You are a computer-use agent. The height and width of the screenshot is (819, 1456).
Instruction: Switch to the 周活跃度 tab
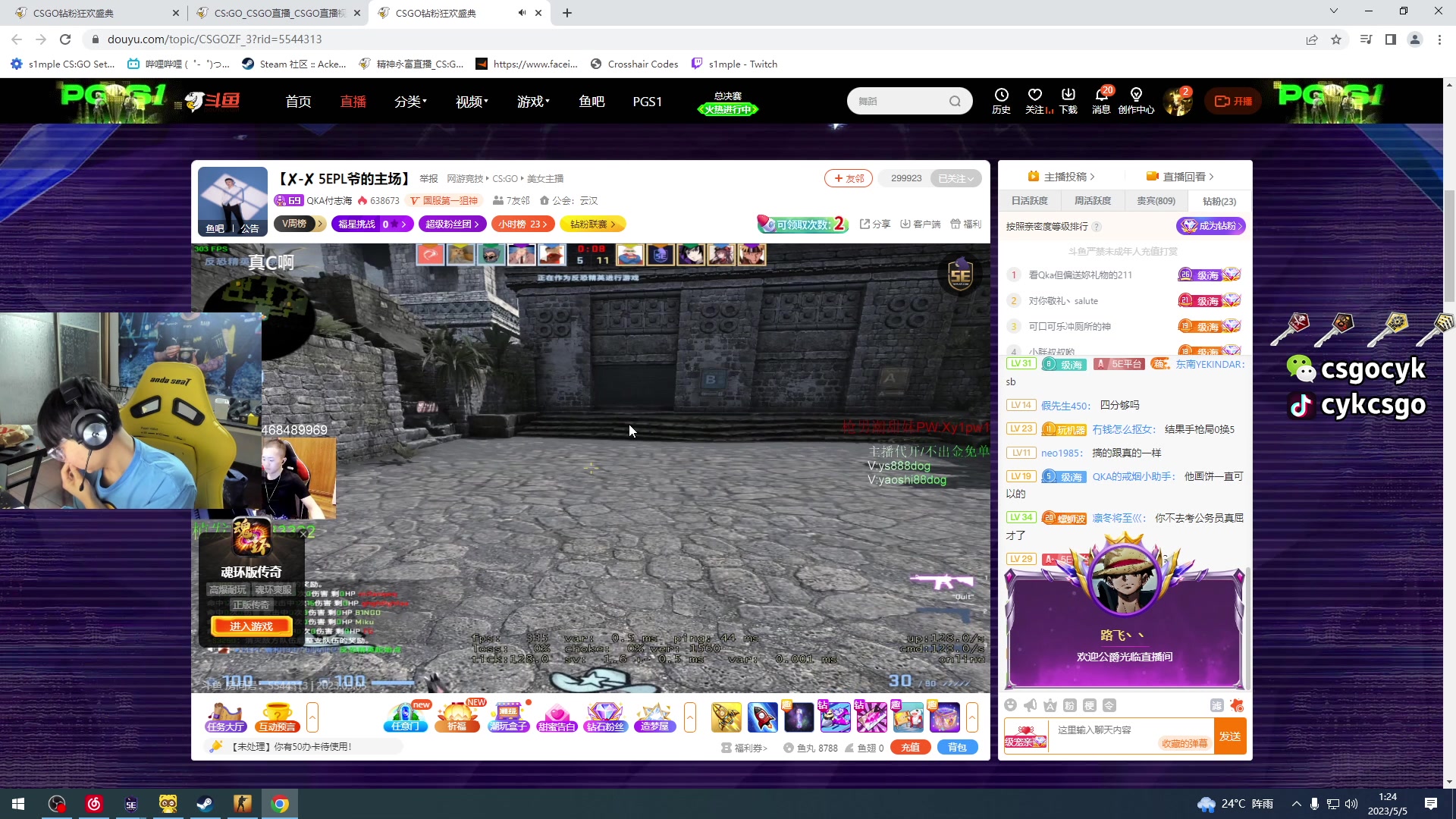click(x=1093, y=201)
